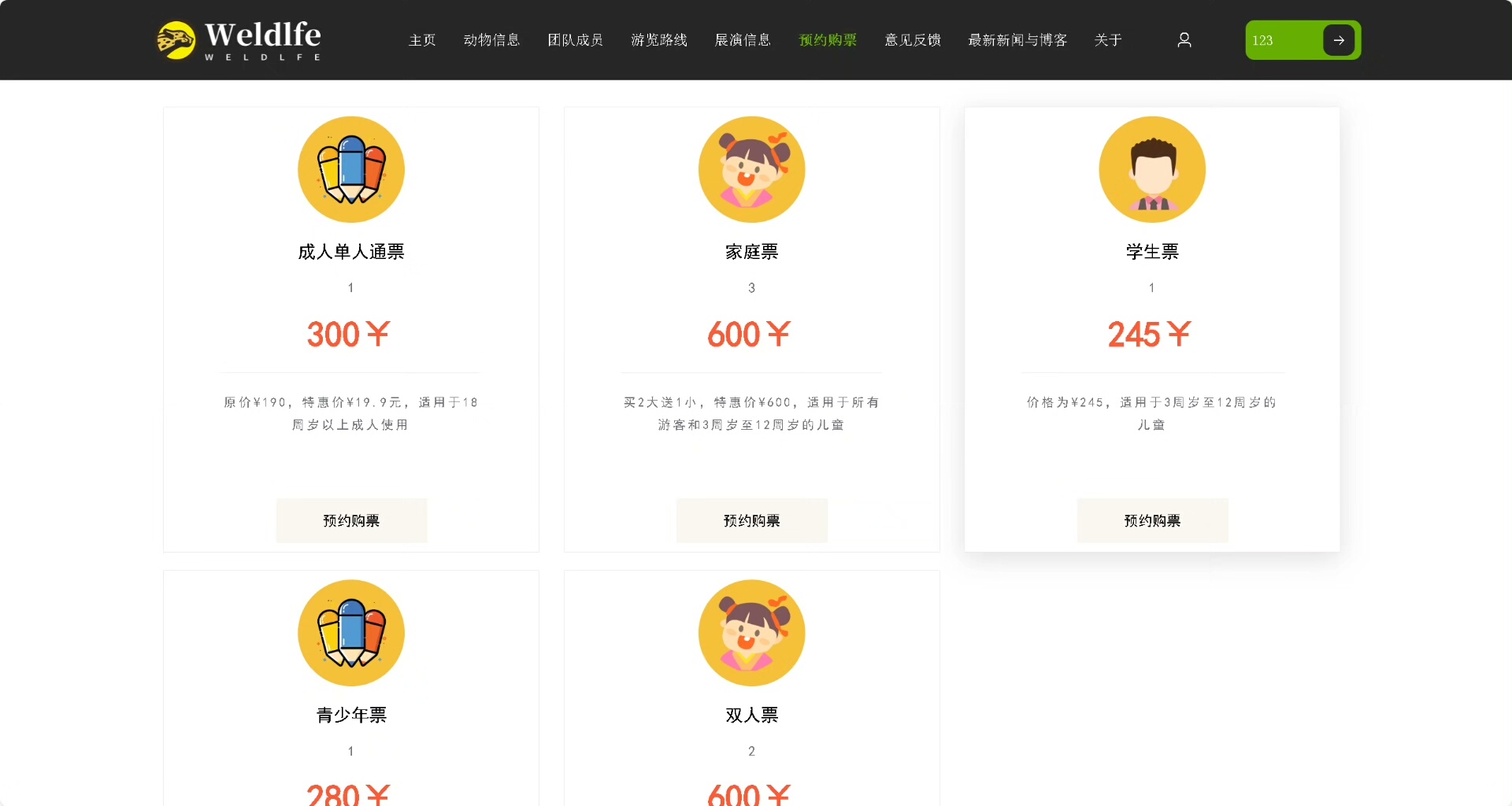Click the student avatar for 学生票
This screenshot has height=806, width=1512.
coord(1152,169)
